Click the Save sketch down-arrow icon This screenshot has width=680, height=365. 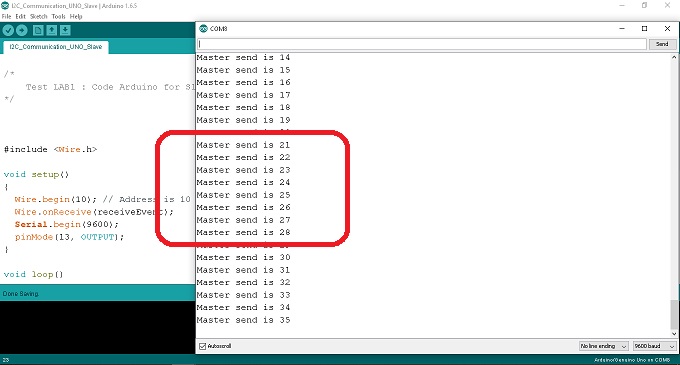[x=65, y=30]
